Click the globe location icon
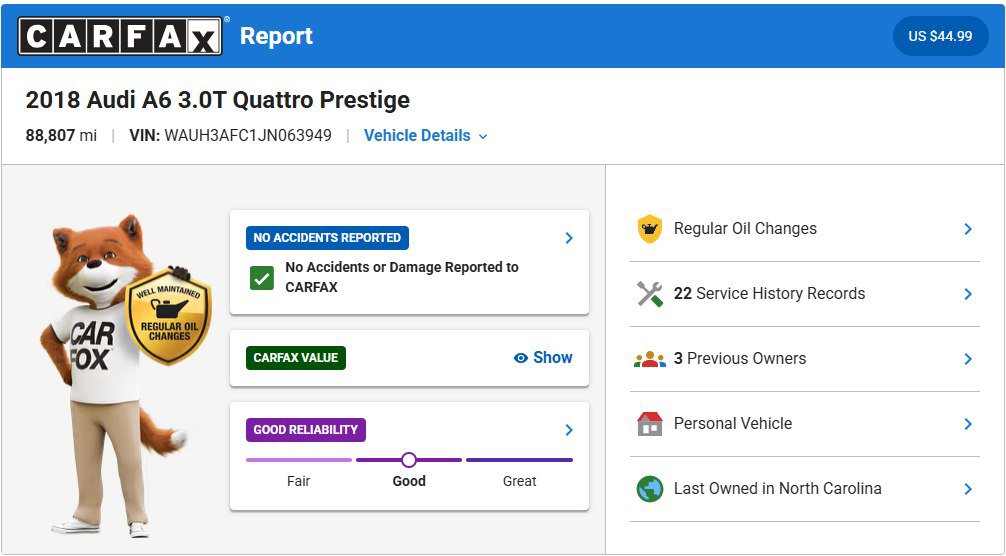 pos(650,489)
